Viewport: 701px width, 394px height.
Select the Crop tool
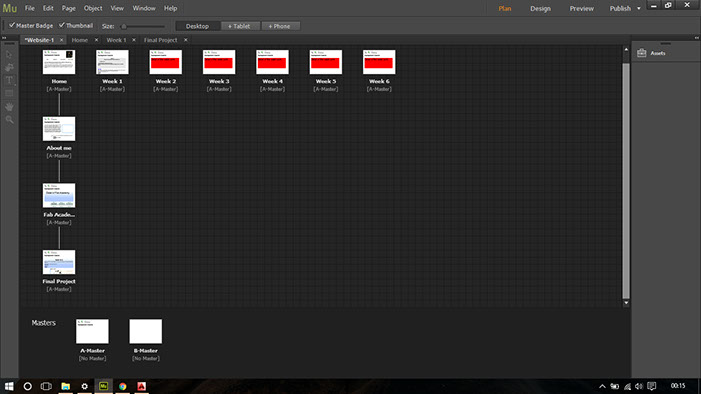(9, 68)
